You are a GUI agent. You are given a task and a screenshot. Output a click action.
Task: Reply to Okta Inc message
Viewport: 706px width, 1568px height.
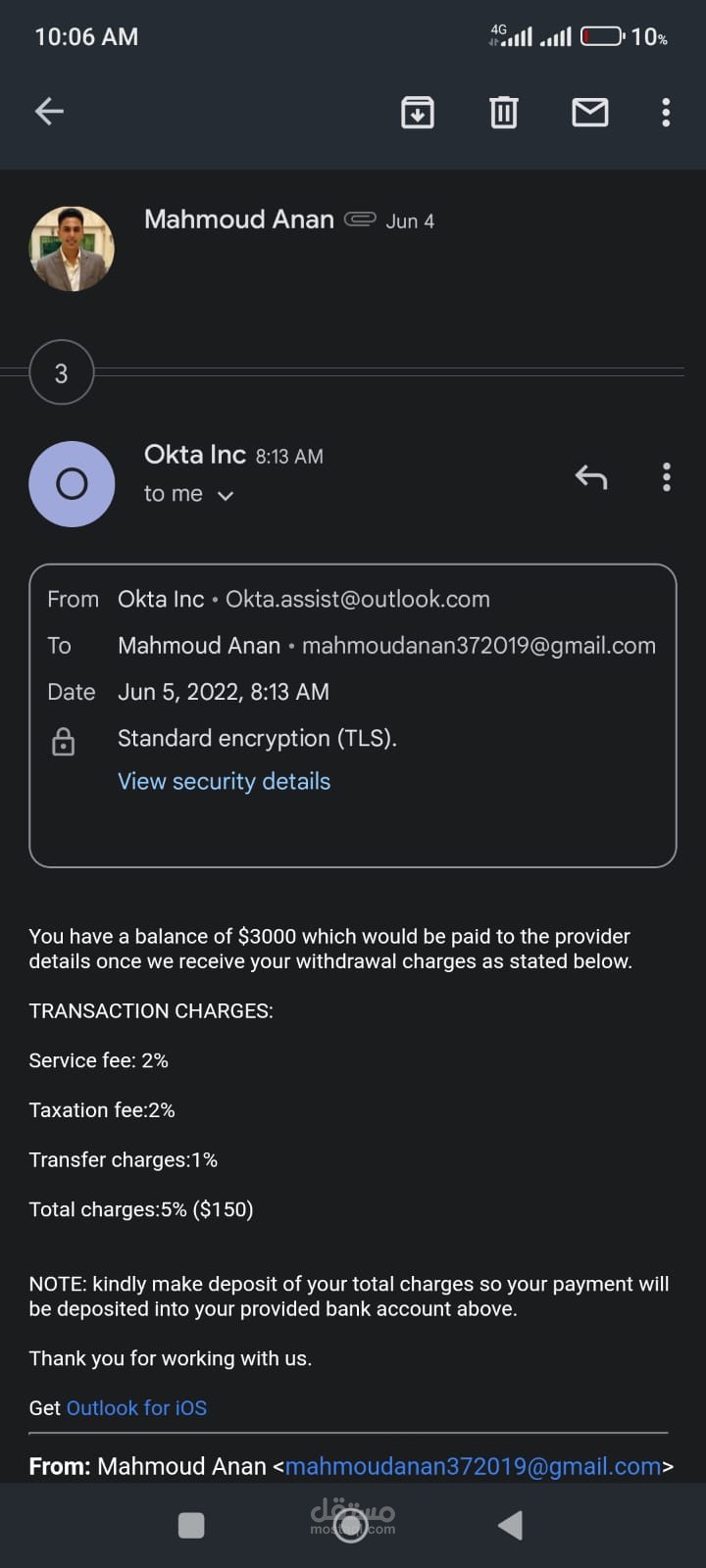point(591,477)
